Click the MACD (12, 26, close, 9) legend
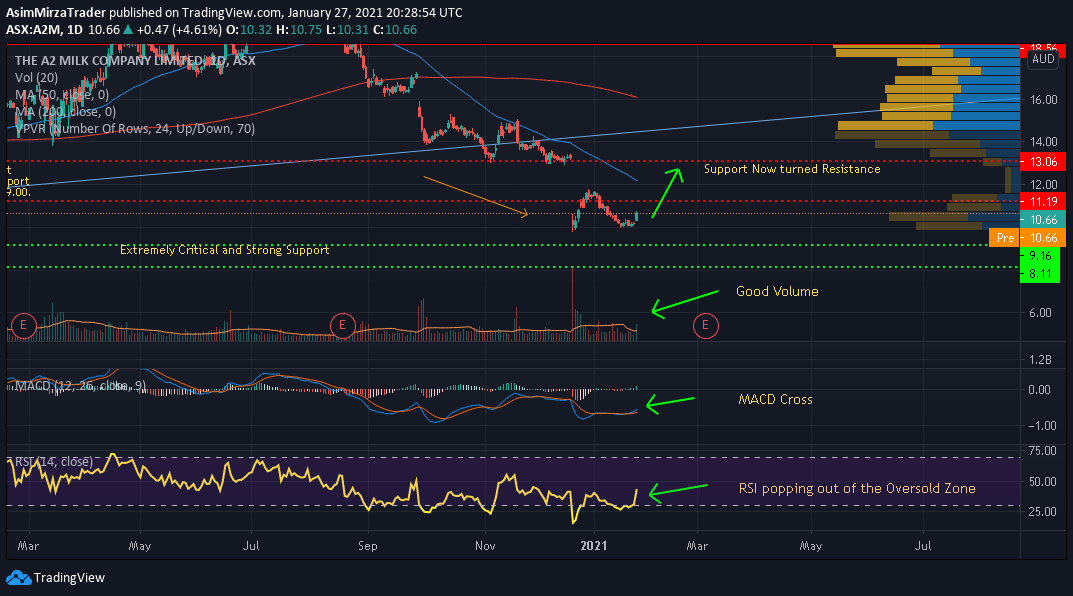The image size is (1073, 596). [80, 386]
